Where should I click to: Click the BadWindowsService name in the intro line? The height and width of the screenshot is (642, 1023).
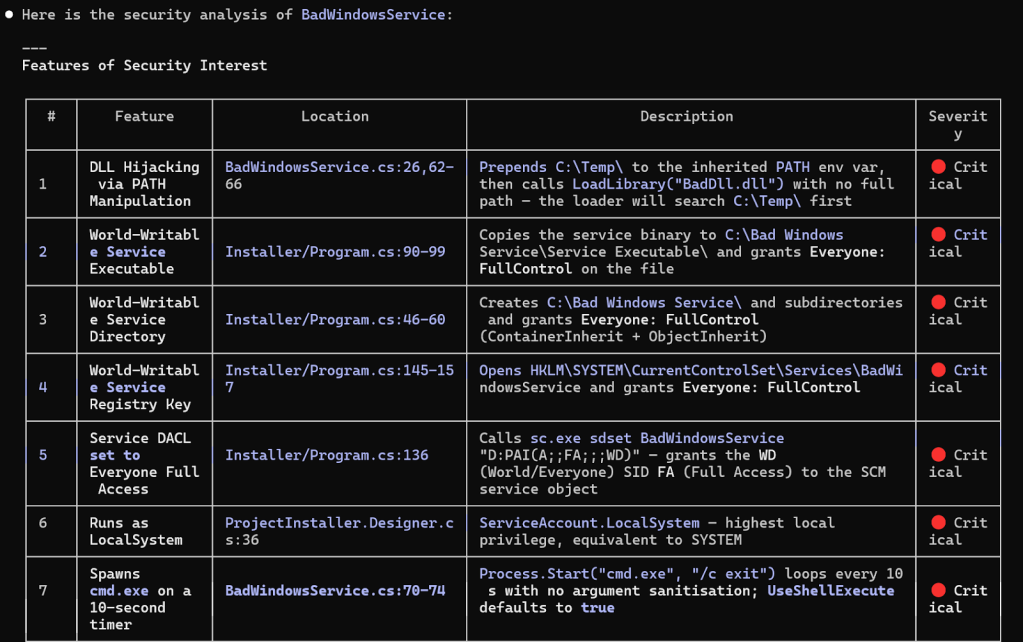pyautogui.click(x=372, y=15)
